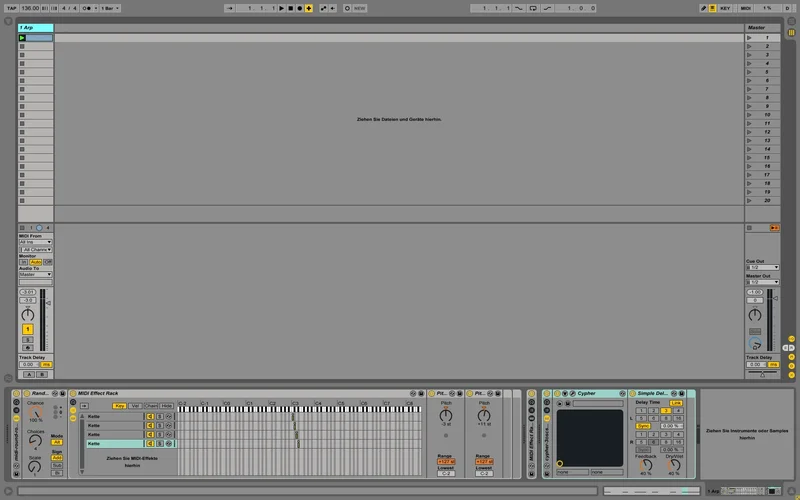Open the All Channels input dropdown
The image size is (800, 500).
36,249
